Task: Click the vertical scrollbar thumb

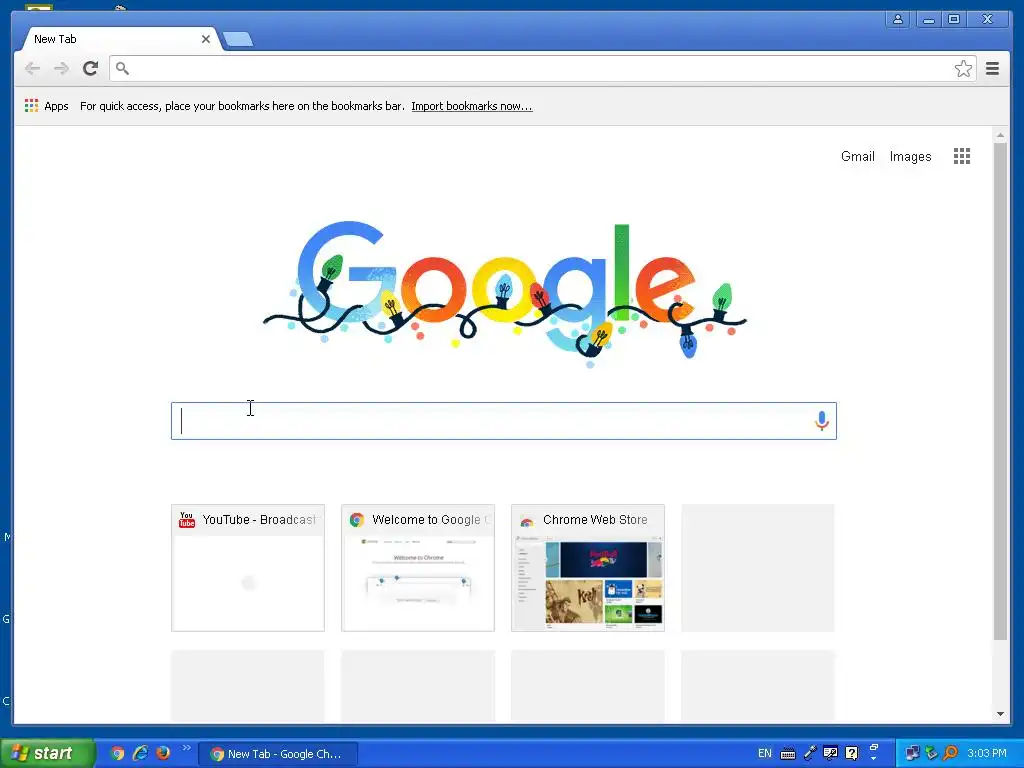Action: pos(1000,391)
